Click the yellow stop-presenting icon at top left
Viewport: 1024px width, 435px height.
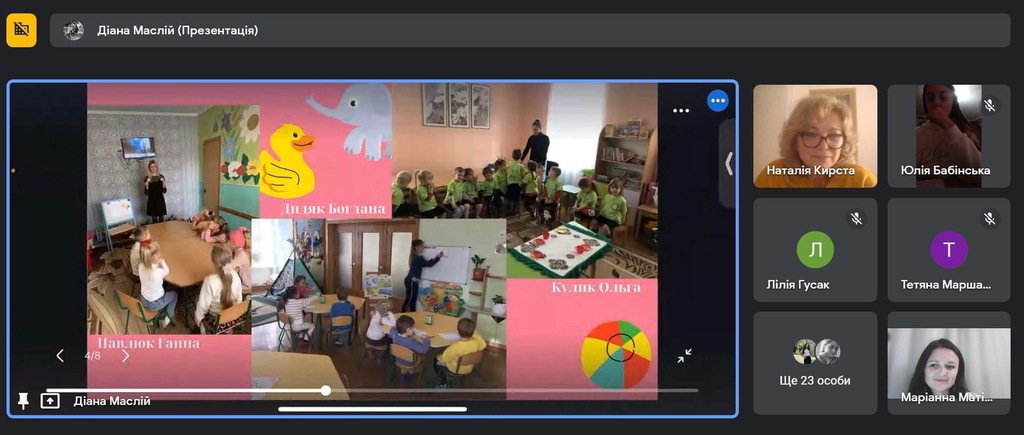(21, 30)
